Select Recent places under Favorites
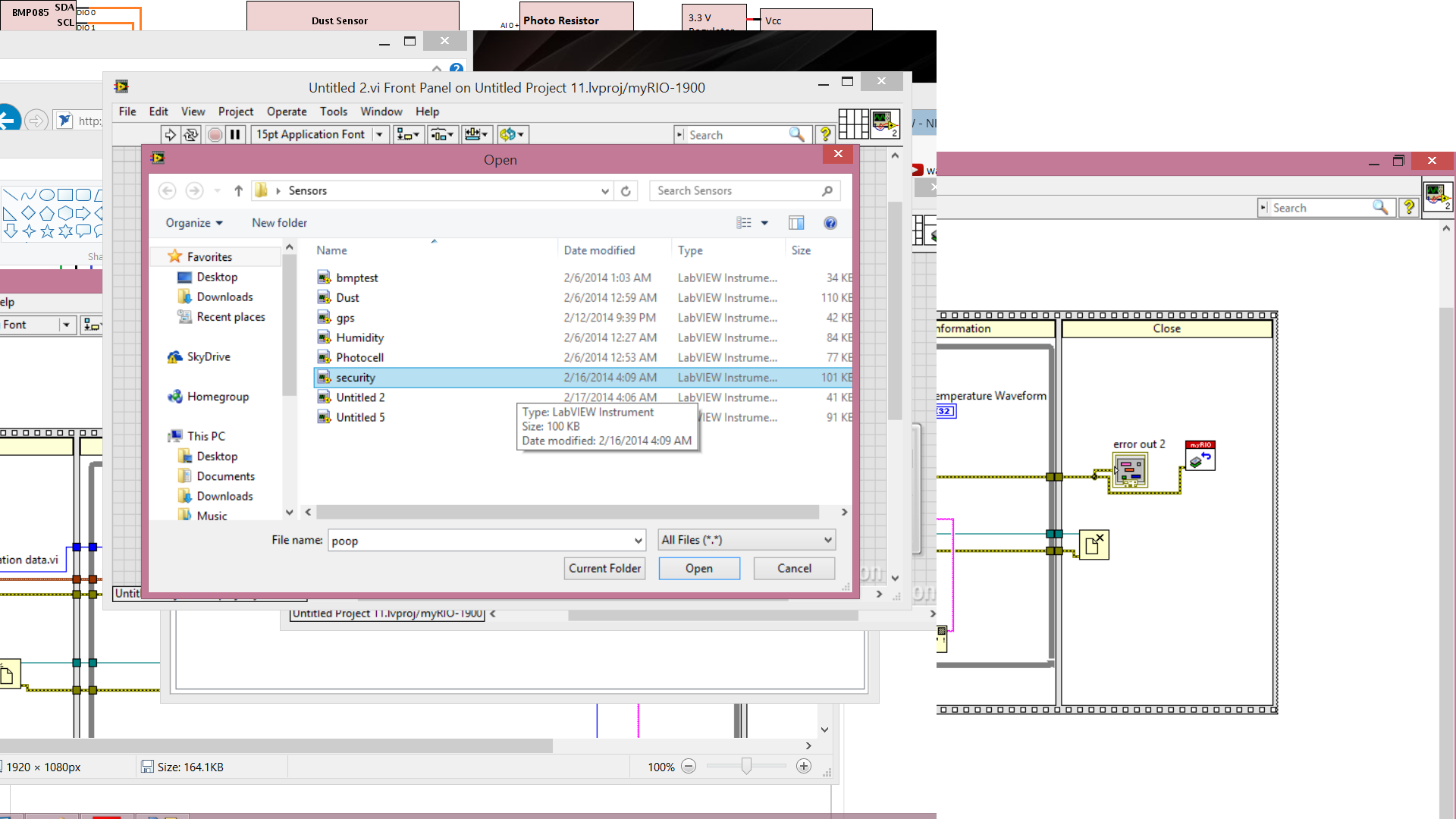Screen dimensions: 1456x819 pos(231,317)
